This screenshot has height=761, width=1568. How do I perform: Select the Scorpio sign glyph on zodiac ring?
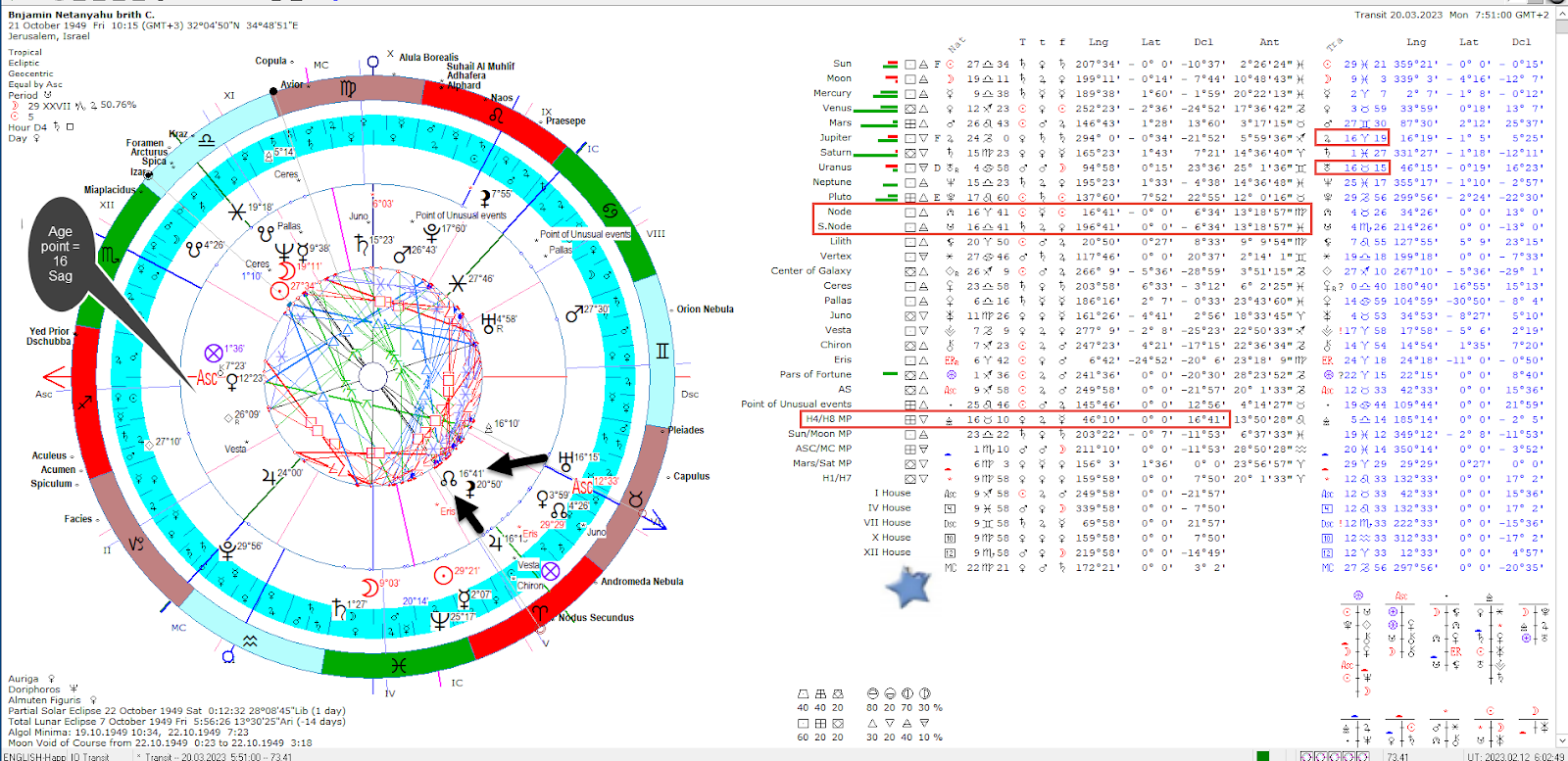tap(109, 256)
